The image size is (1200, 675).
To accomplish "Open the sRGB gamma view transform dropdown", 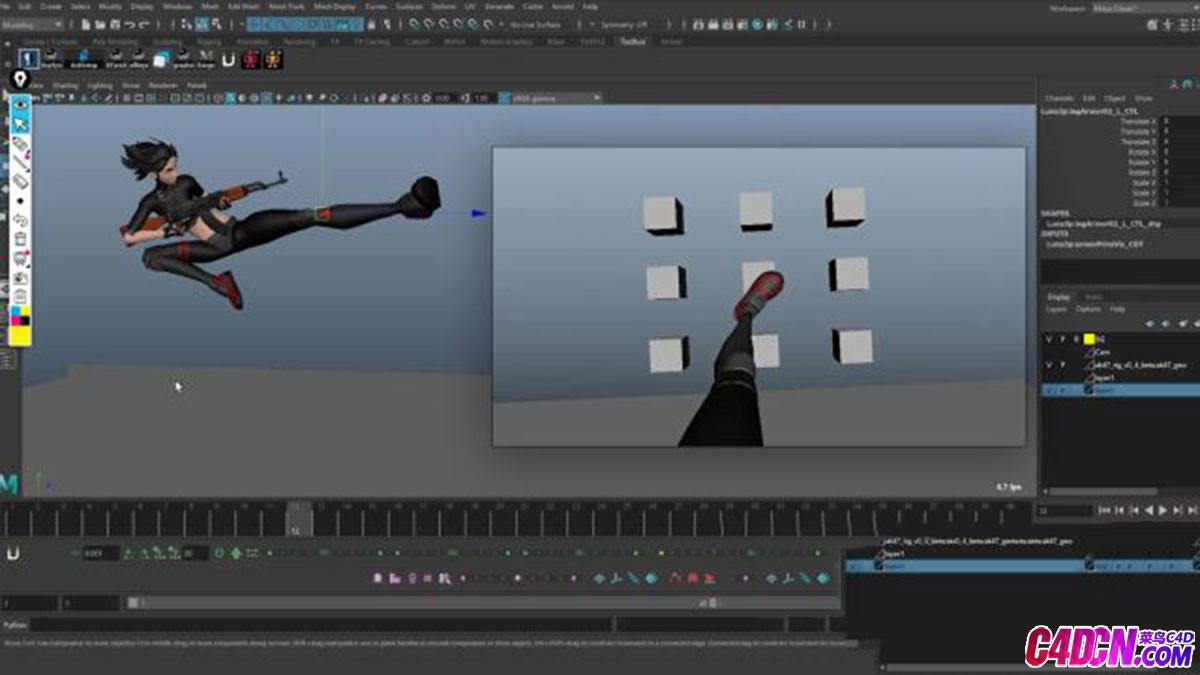I will coord(556,98).
